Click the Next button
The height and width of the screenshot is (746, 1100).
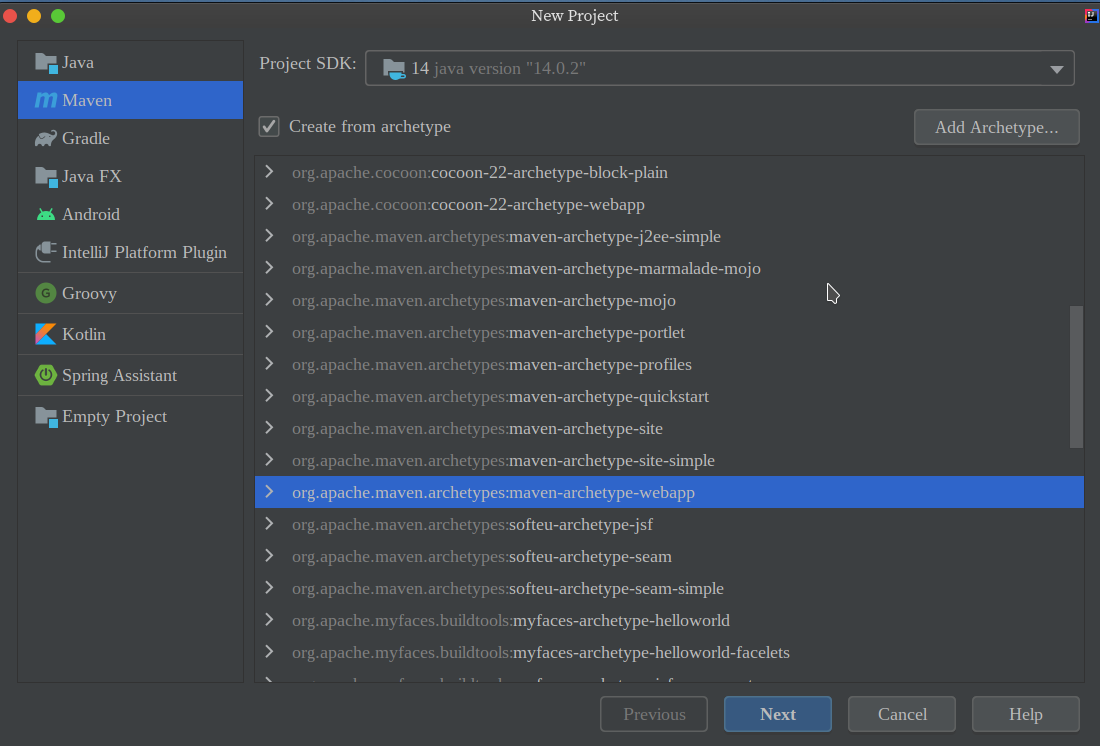pyautogui.click(x=778, y=714)
